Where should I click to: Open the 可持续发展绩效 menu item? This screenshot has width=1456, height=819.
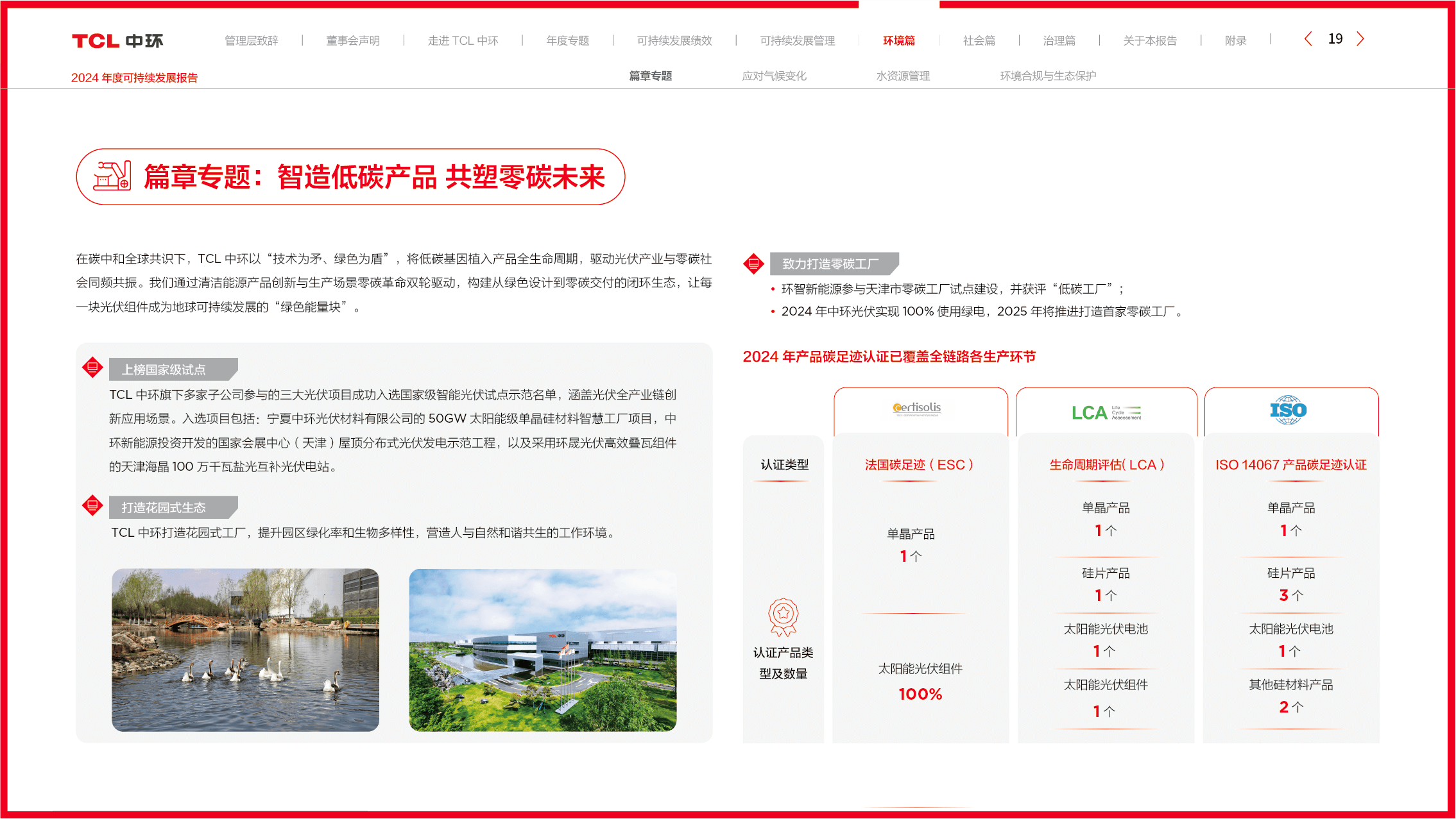click(x=674, y=41)
